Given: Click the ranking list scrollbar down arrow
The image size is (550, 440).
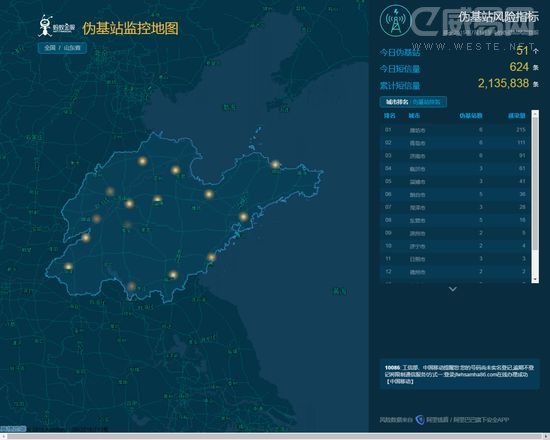Looking at the screenshot, I should (x=535, y=279).
